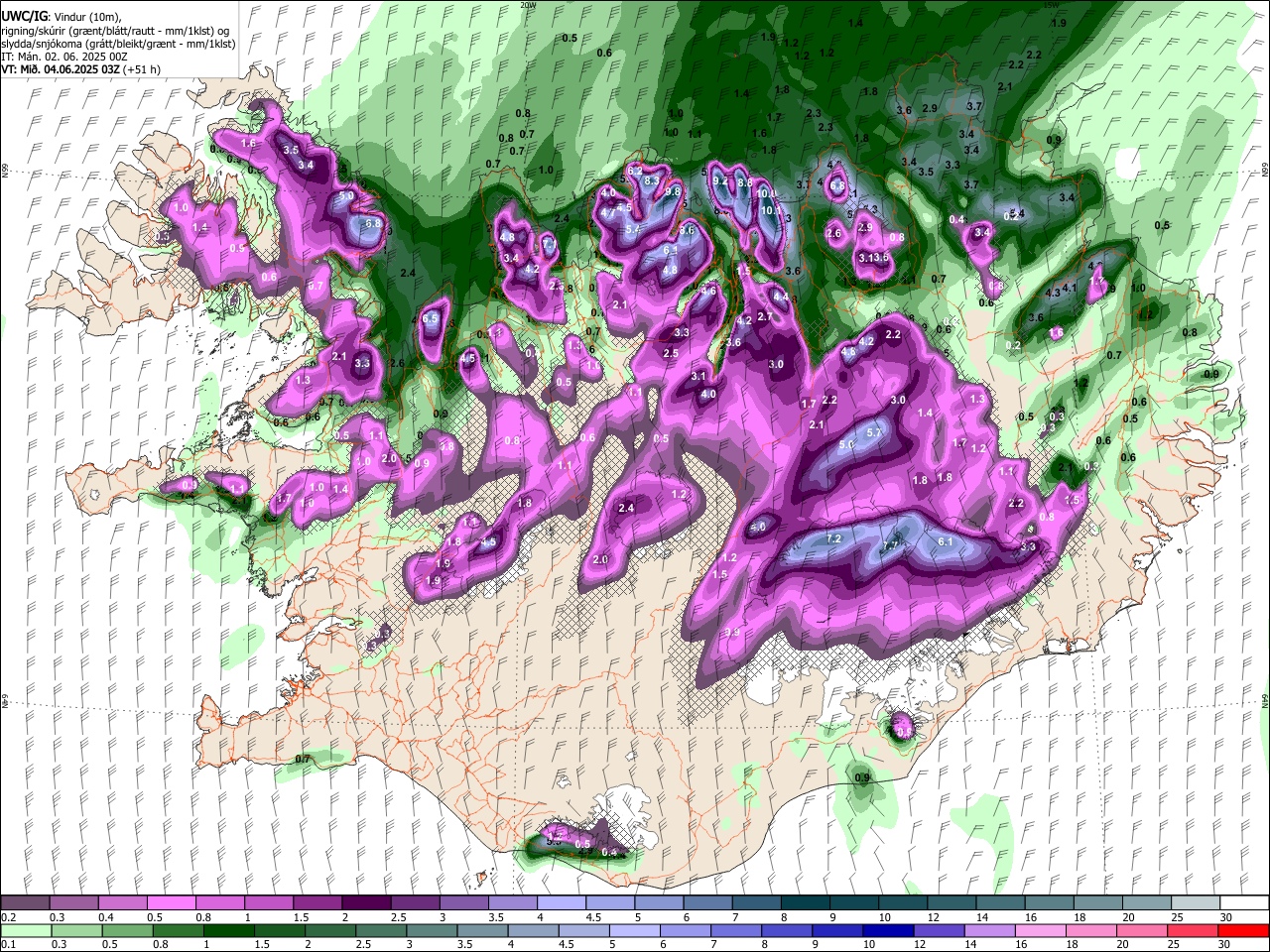Click the 20W longitude label at the top edge
Screen dimensions: 1270x952
click(x=527, y=5)
